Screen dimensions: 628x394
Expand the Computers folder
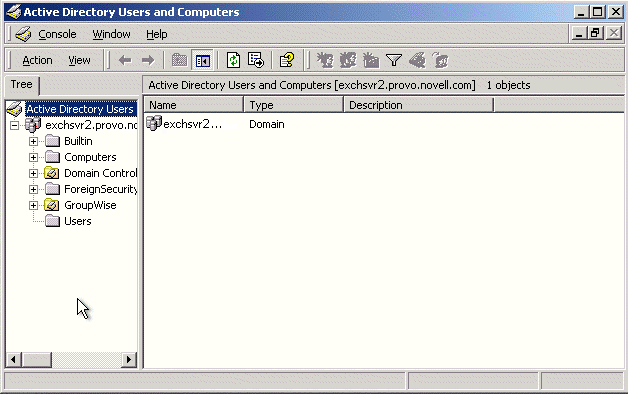34,157
